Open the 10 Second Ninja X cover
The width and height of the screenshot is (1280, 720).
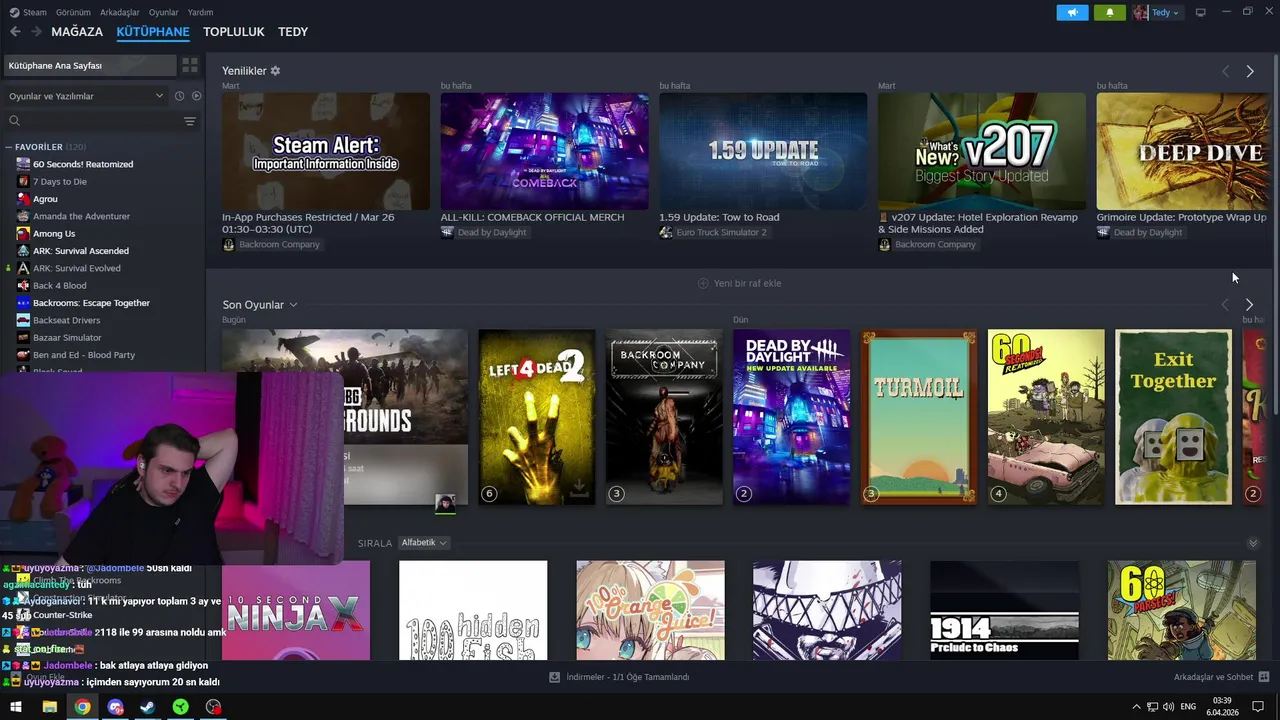(x=296, y=610)
